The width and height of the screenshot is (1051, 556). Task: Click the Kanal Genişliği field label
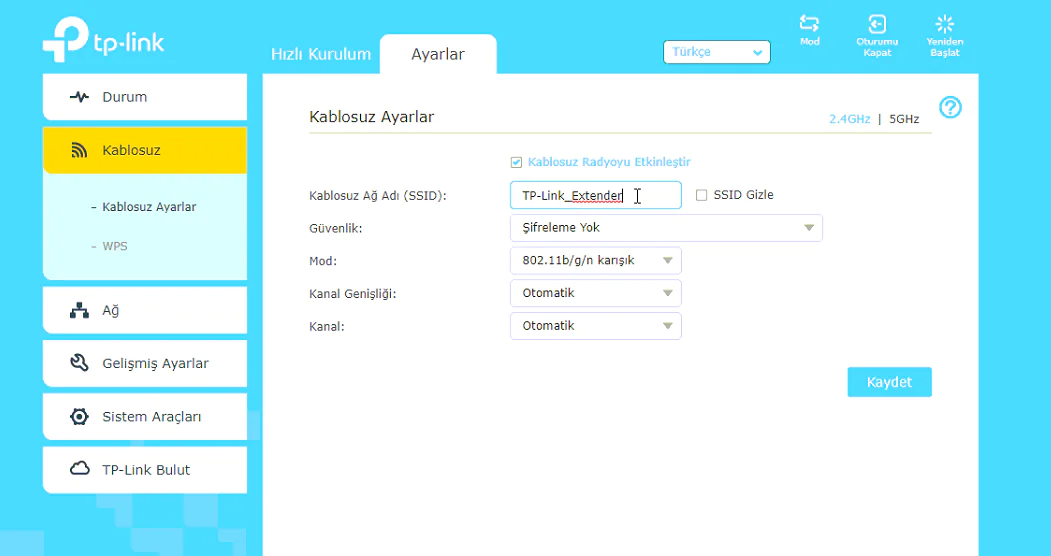[353, 294]
